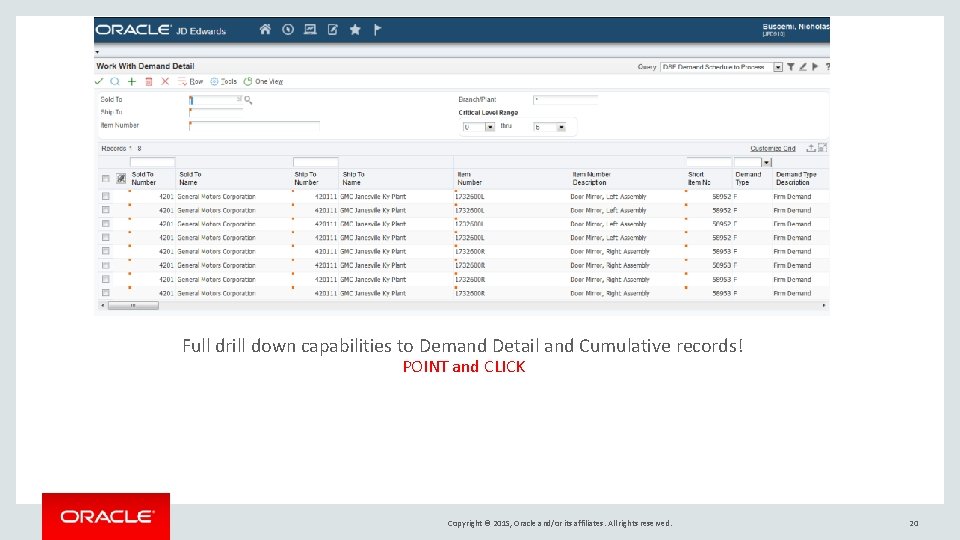
Task: Click the help question mark icon
Action: coord(827,67)
